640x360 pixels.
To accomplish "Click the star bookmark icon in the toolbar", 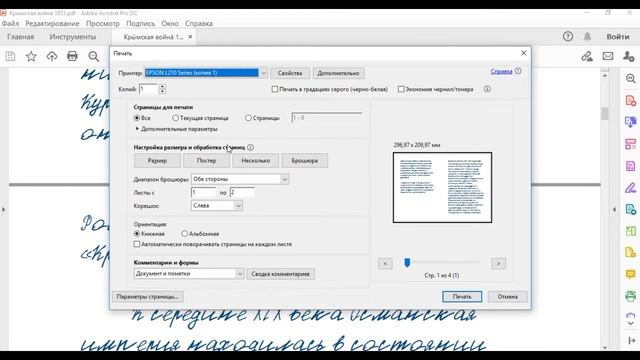I will 31,56.
